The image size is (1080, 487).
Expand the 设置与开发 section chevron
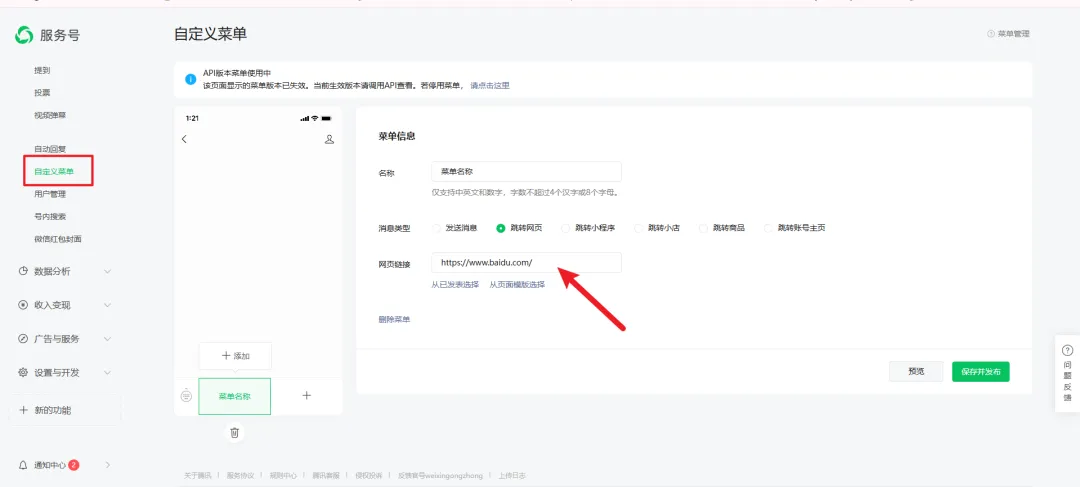[107, 373]
